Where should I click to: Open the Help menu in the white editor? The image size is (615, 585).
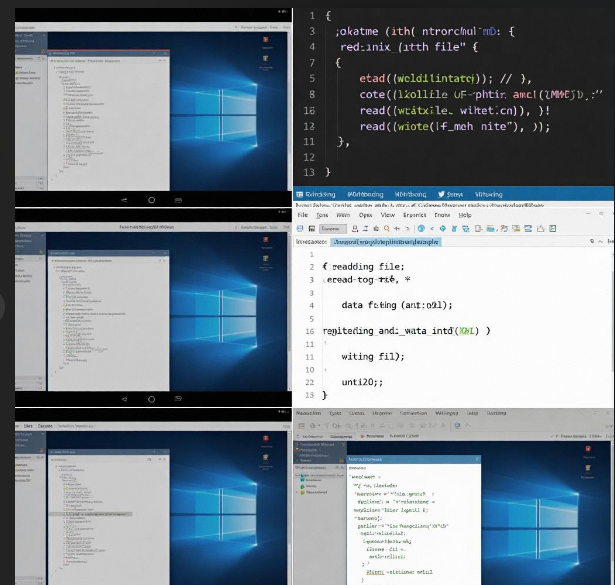[x=465, y=215]
